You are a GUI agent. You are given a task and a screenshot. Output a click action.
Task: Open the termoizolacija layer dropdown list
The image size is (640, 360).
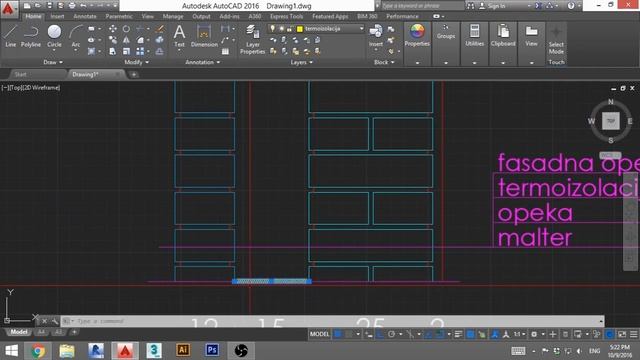[x=361, y=29]
